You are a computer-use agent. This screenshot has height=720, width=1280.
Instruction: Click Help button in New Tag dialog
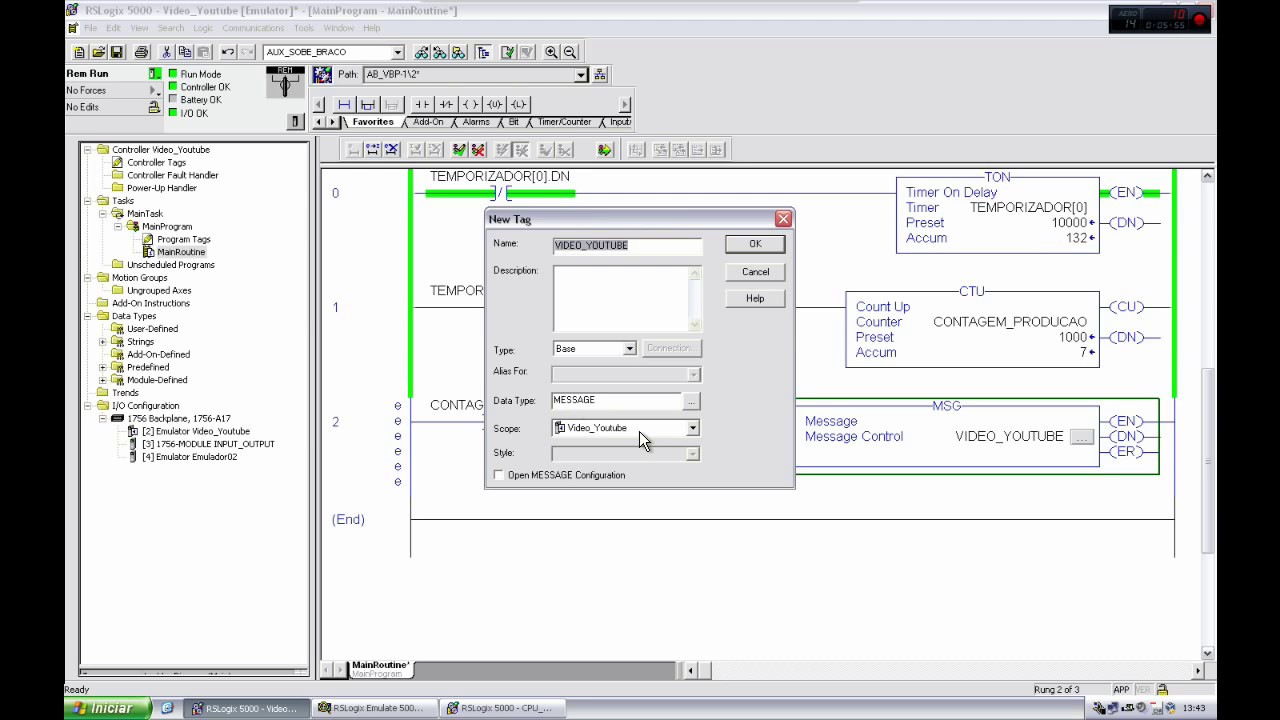pos(755,298)
